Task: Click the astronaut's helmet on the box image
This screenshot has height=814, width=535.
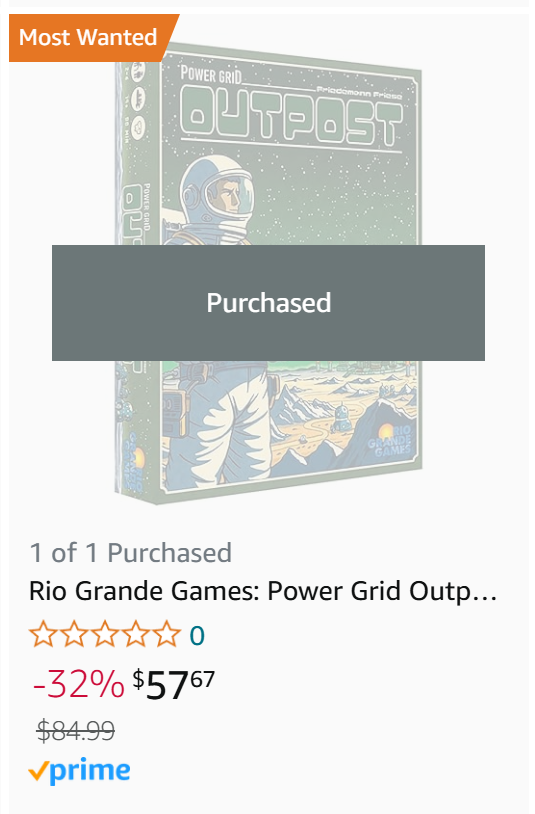Action: click(x=216, y=188)
